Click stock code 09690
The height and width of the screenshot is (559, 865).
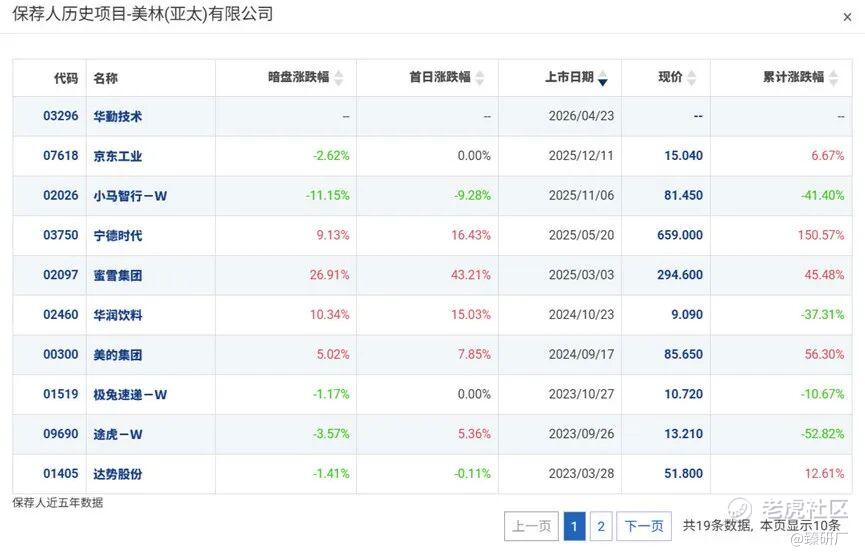pos(61,434)
